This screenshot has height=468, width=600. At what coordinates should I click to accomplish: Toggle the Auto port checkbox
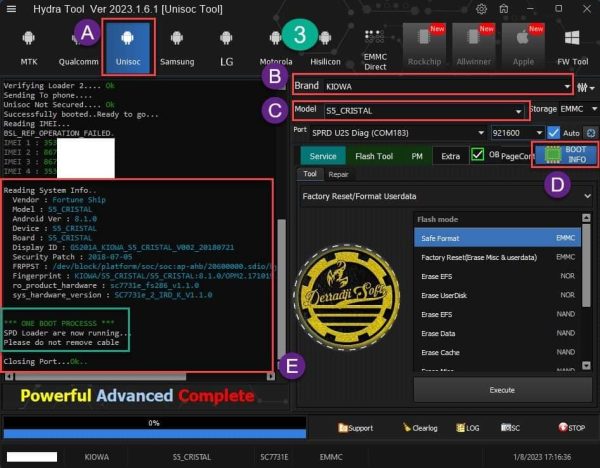coord(553,133)
